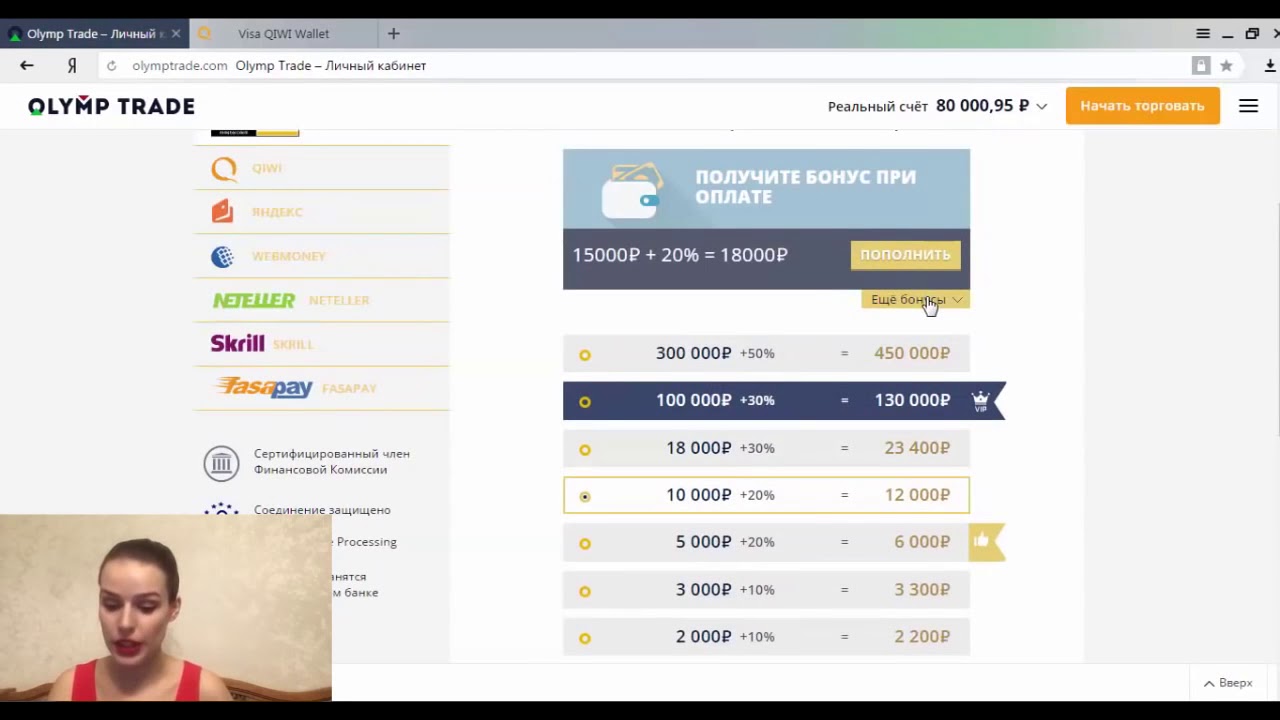Click the browser back arrow
The width and height of the screenshot is (1280, 720).
click(27, 65)
